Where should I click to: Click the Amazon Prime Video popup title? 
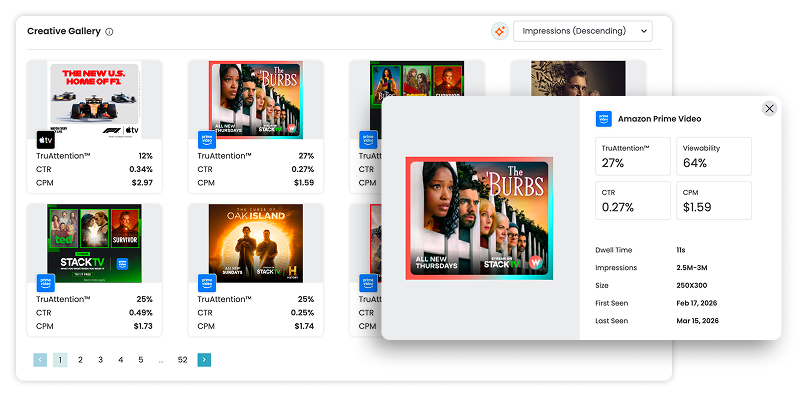click(659, 119)
